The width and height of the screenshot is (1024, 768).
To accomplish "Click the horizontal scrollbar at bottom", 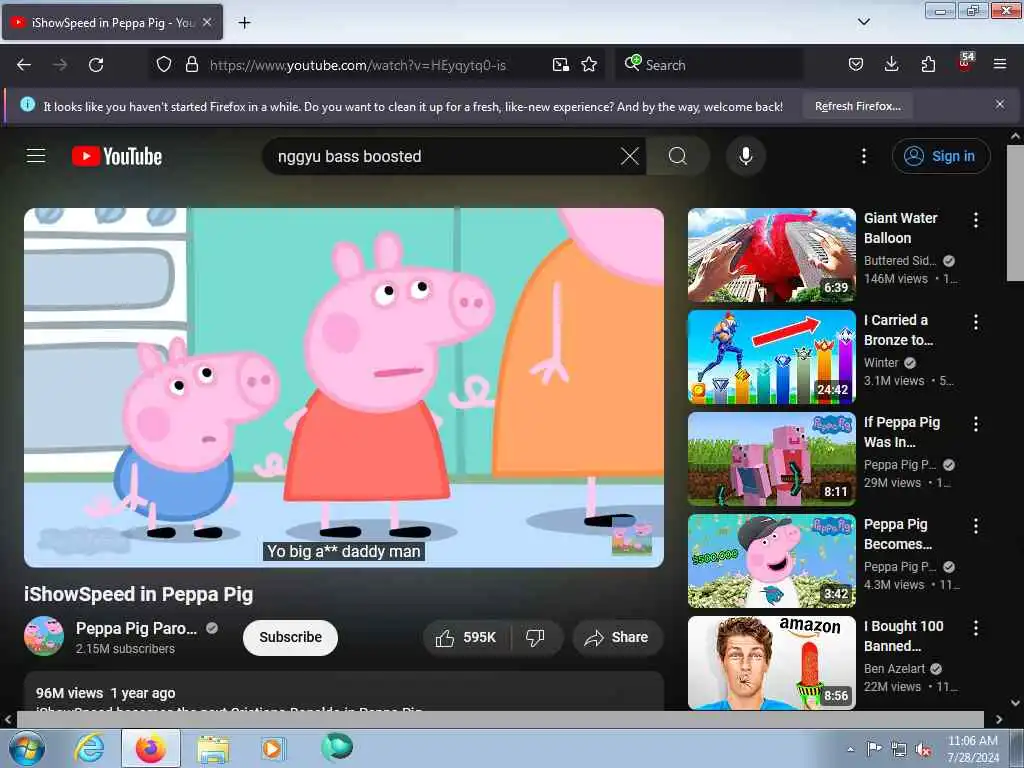I will pyautogui.click(x=500, y=719).
